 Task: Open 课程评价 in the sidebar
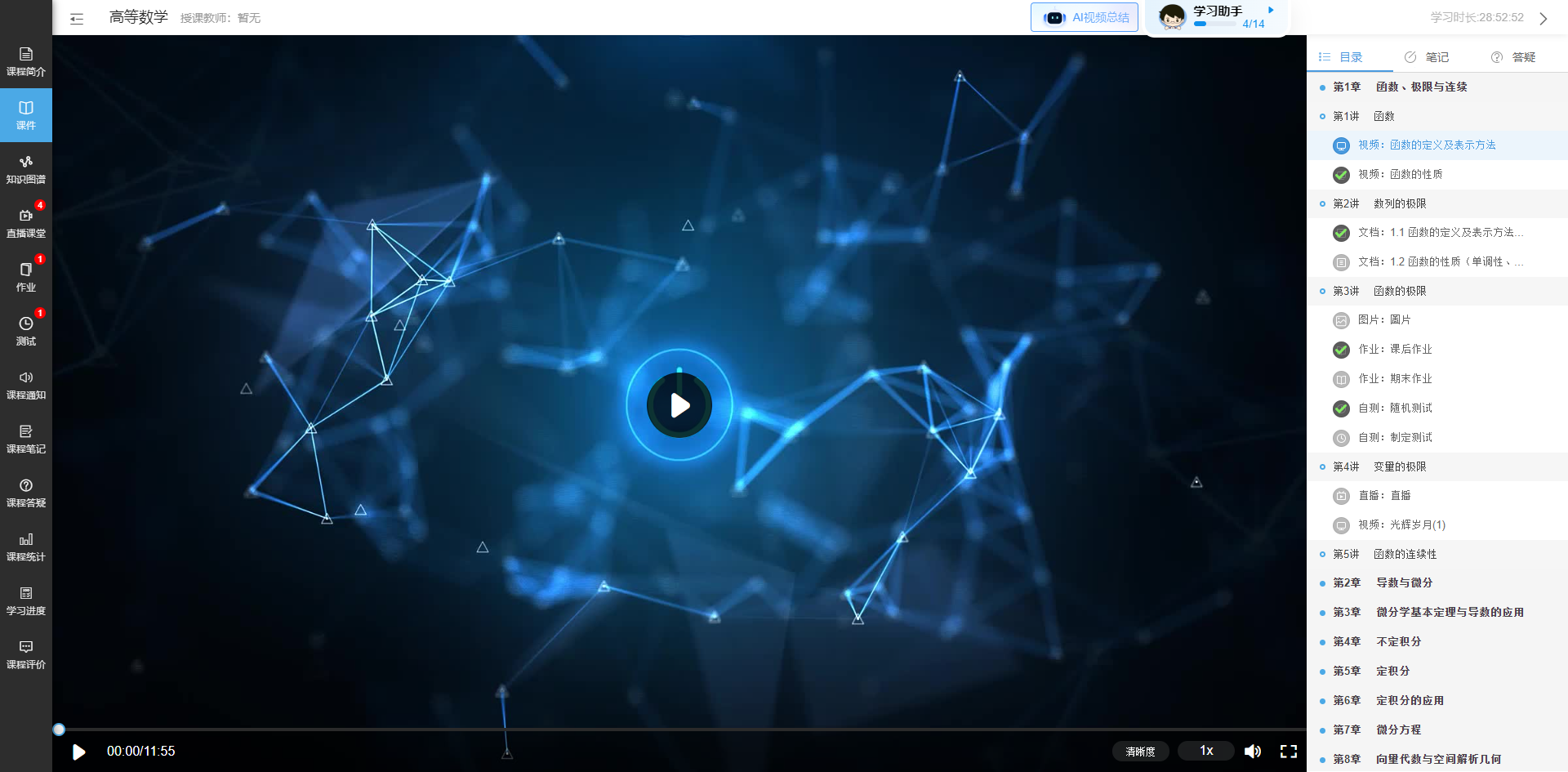tap(26, 655)
